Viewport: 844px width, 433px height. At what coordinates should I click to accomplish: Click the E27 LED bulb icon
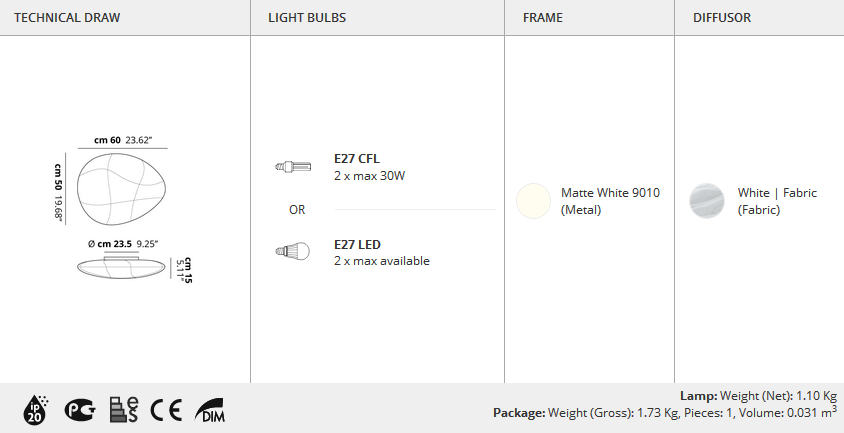pos(293,251)
